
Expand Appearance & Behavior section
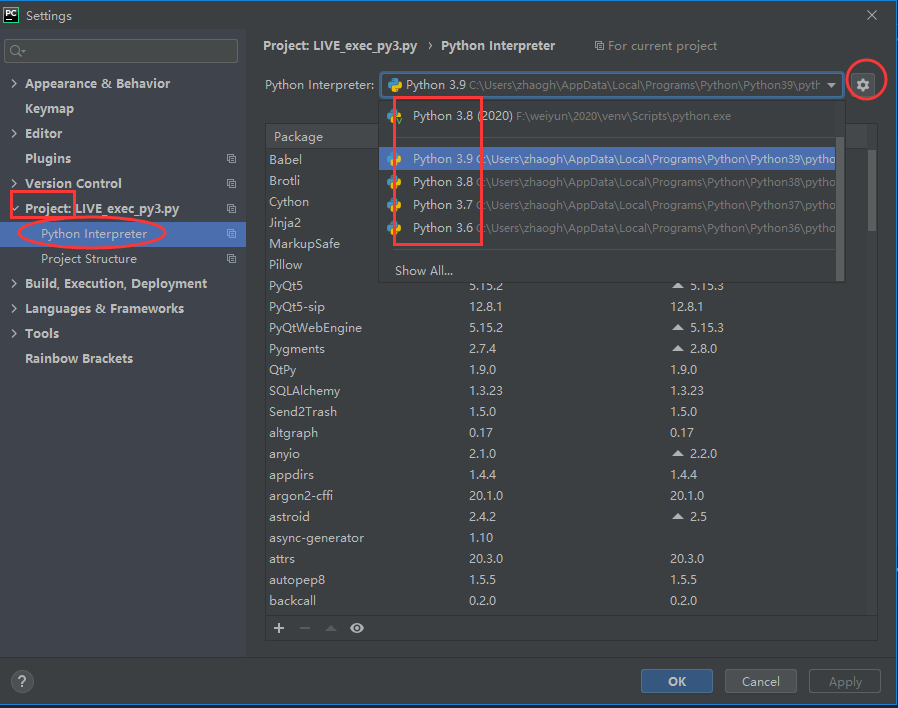tap(14, 84)
